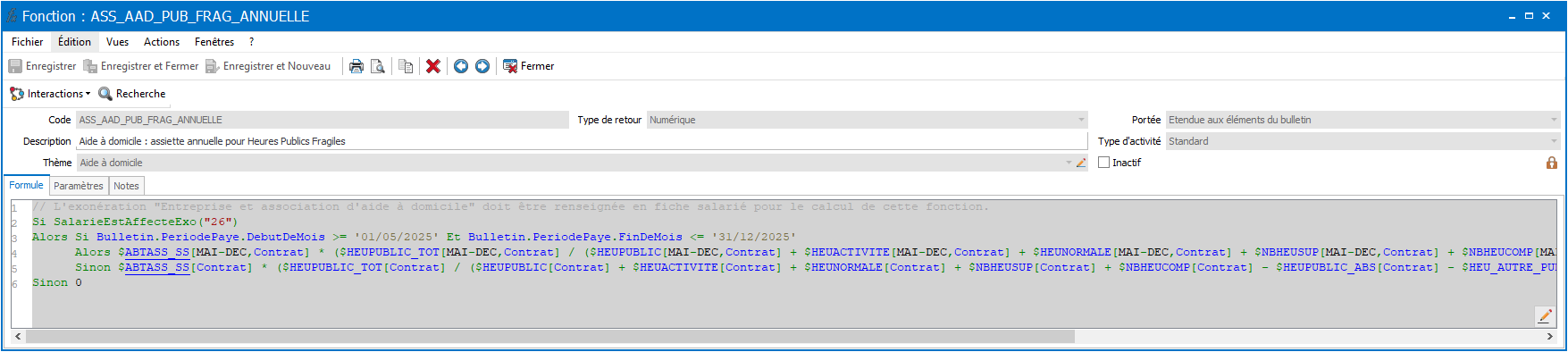Click the '31/12/2025' date in the formula

pos(754,237)
